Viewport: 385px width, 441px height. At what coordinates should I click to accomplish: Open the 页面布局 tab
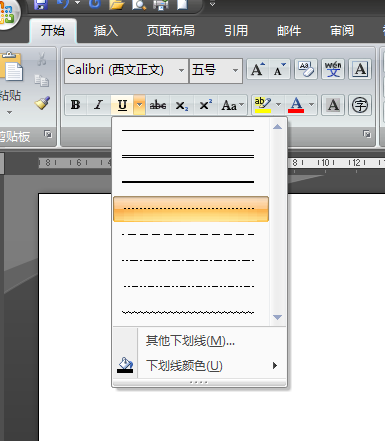pos(171,31)
